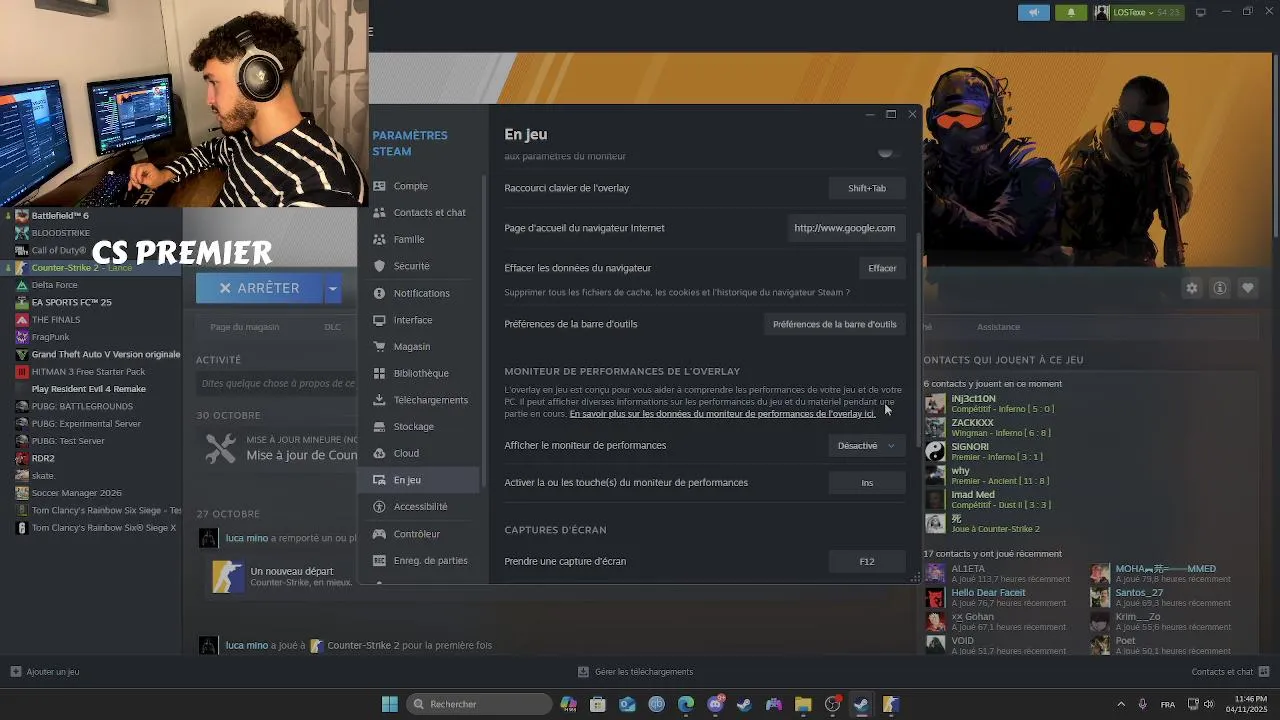Open contact ZACKKXX in the contacts list

[990, 428]
